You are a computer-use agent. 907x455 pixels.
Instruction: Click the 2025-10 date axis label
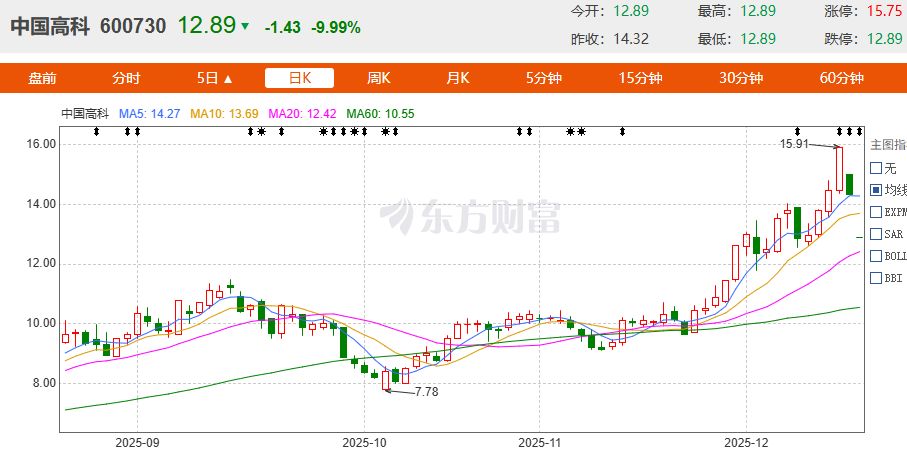364,443
